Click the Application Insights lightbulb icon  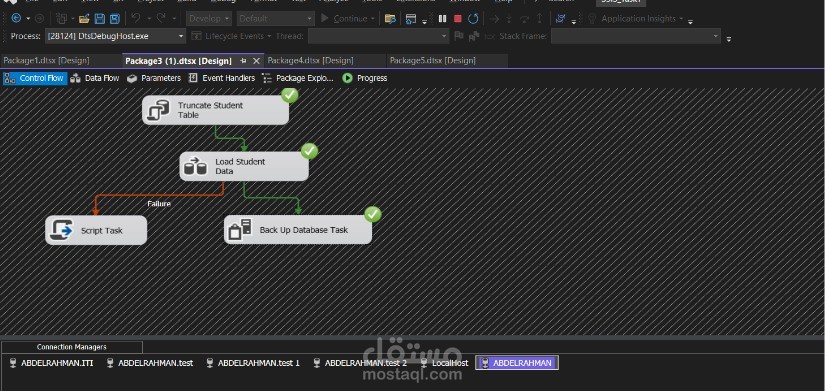pyautogui.click(x=592, y=19)
